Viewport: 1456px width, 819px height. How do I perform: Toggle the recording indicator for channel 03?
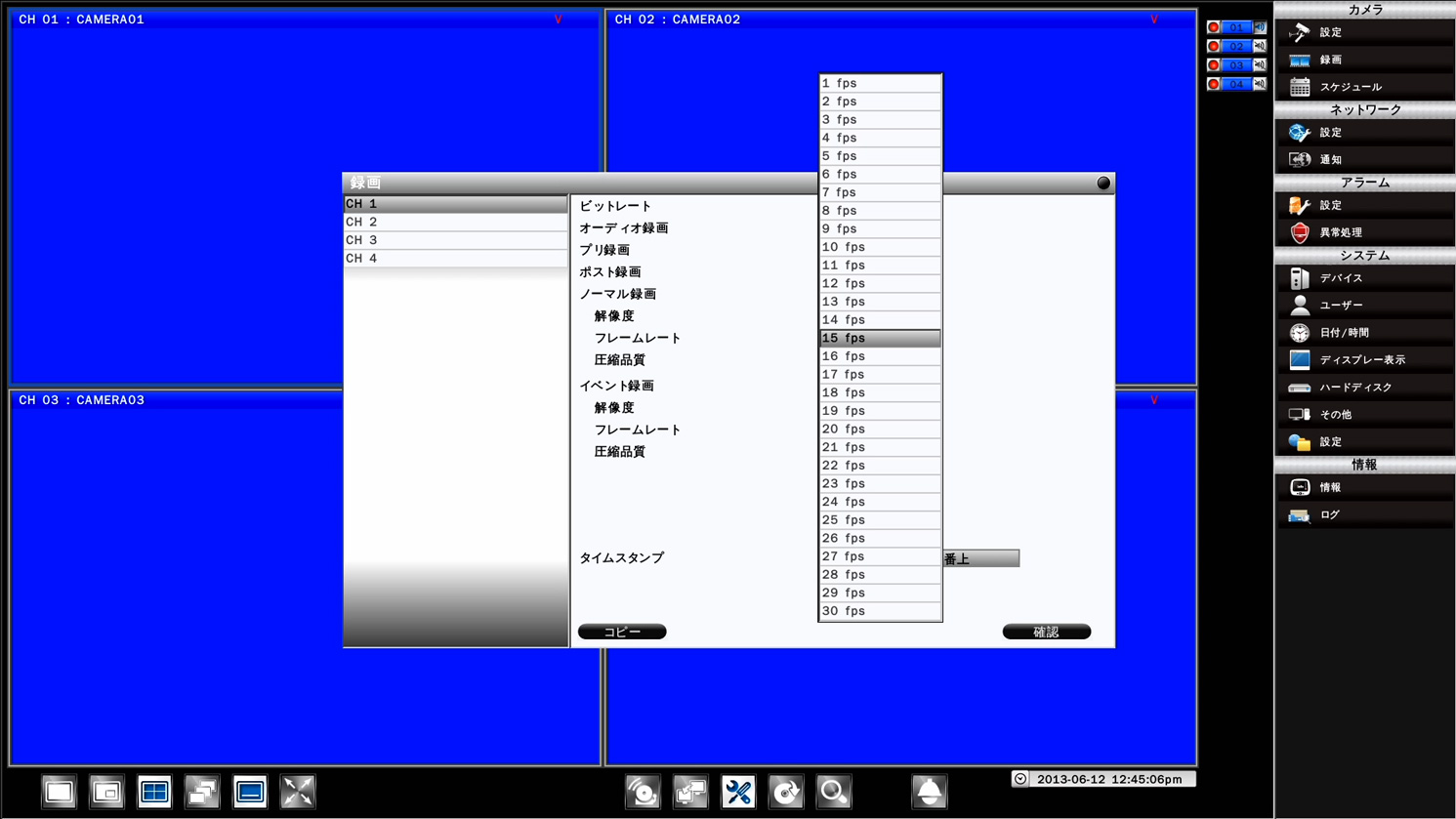(x=1213, y=64)
